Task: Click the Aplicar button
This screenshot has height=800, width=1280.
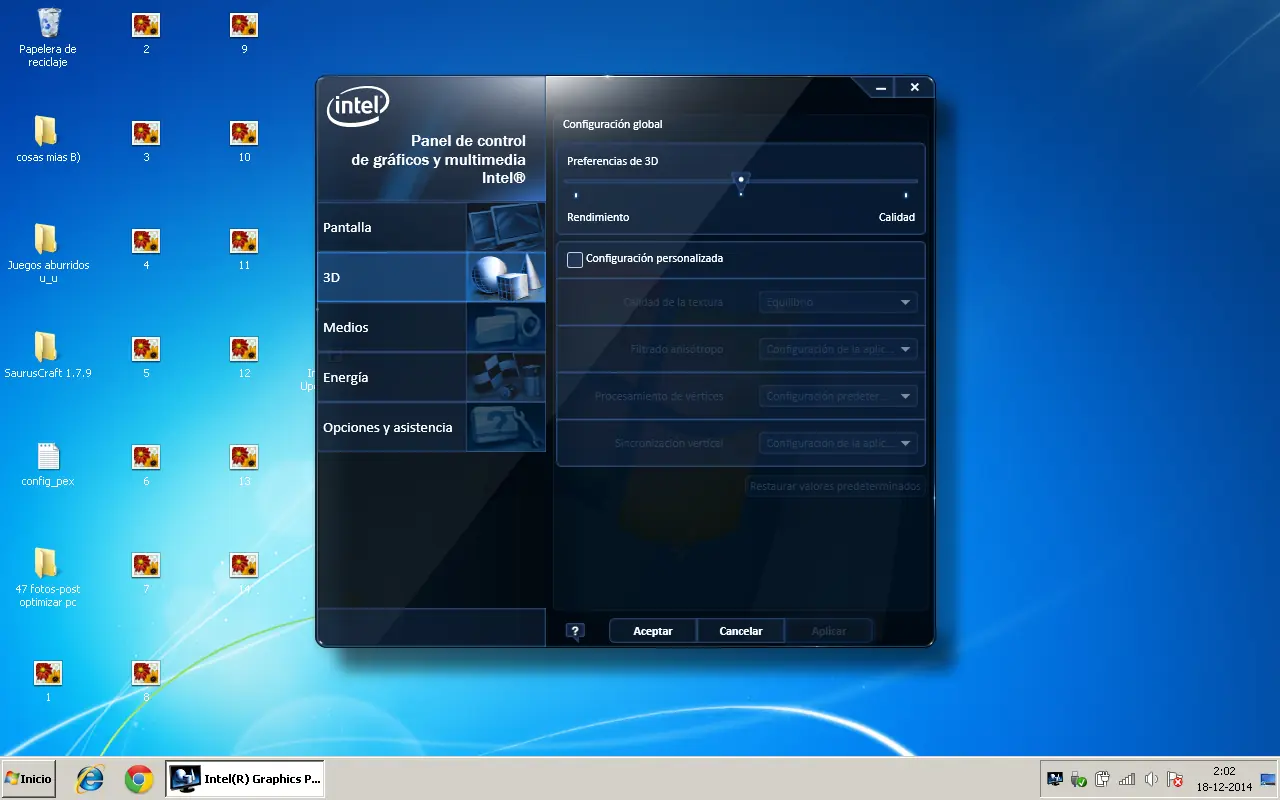Action: pos(829,631)
